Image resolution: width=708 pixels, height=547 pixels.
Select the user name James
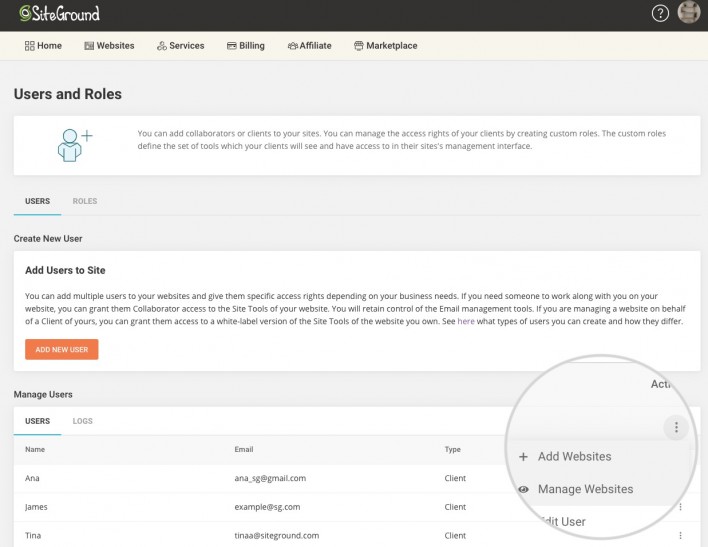(x=36, y=507)
